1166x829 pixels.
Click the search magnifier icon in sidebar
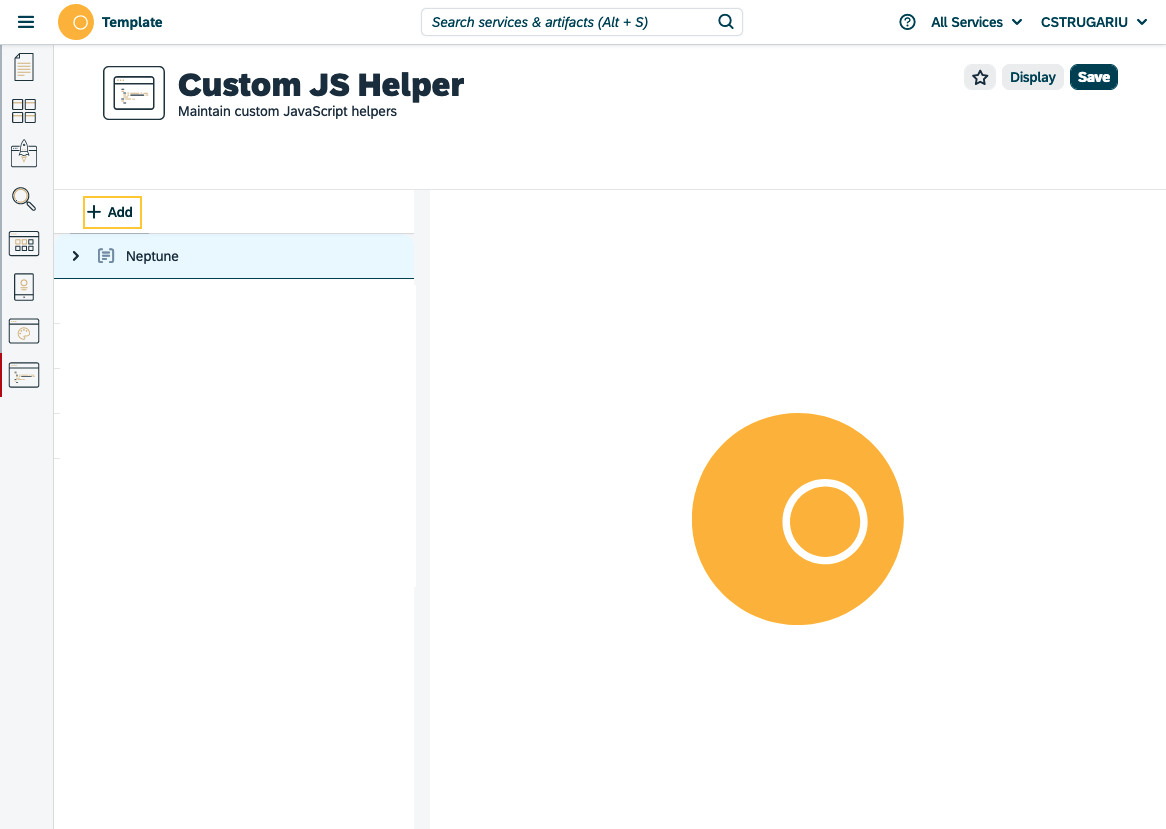[x=23, y=199]
